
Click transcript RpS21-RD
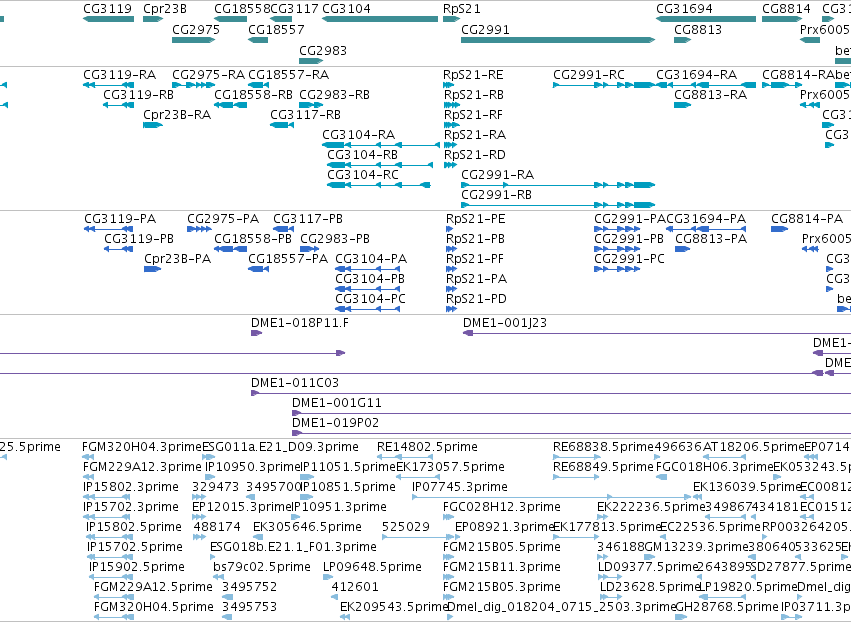click(450, 165)
